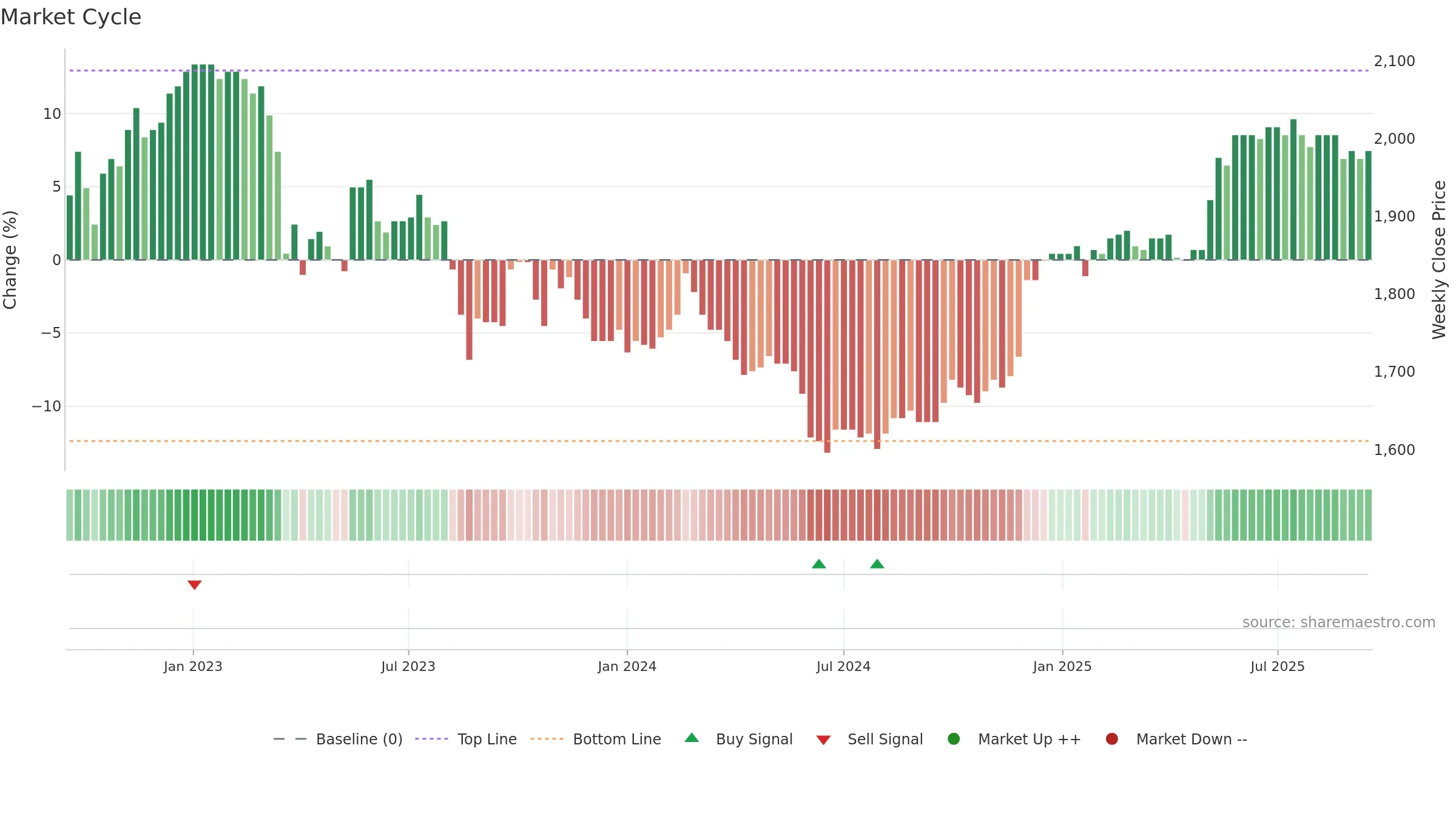Click the 10 change axis label
1456x819 pixels.
point(52,114)
